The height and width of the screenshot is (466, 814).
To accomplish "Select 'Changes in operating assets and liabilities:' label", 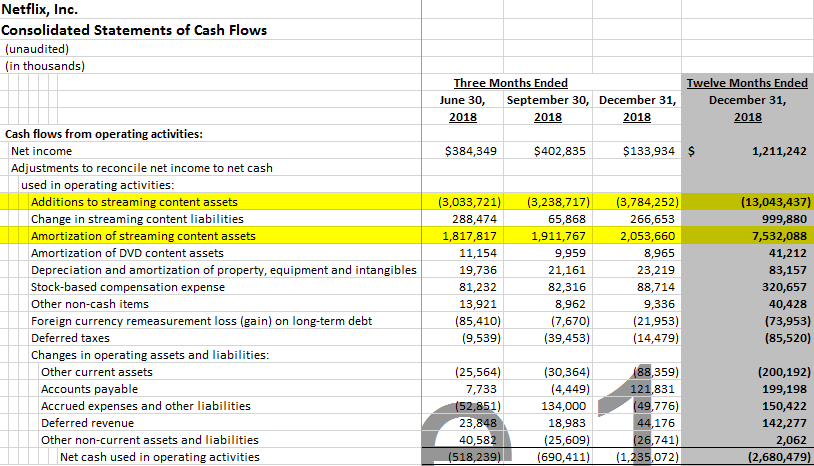I will click(x=150, y=355).
